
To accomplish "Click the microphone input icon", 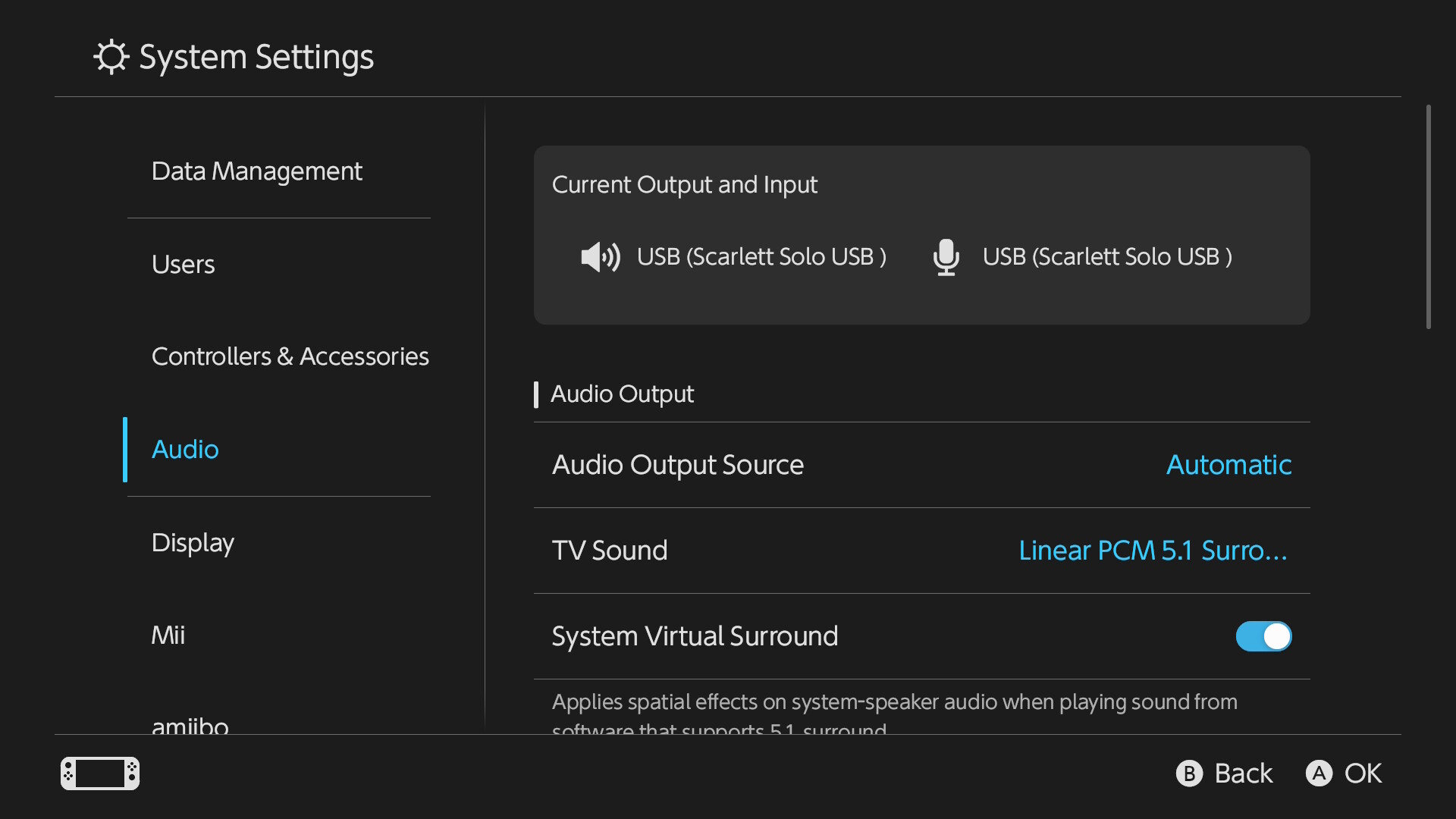I will (946, 257).
